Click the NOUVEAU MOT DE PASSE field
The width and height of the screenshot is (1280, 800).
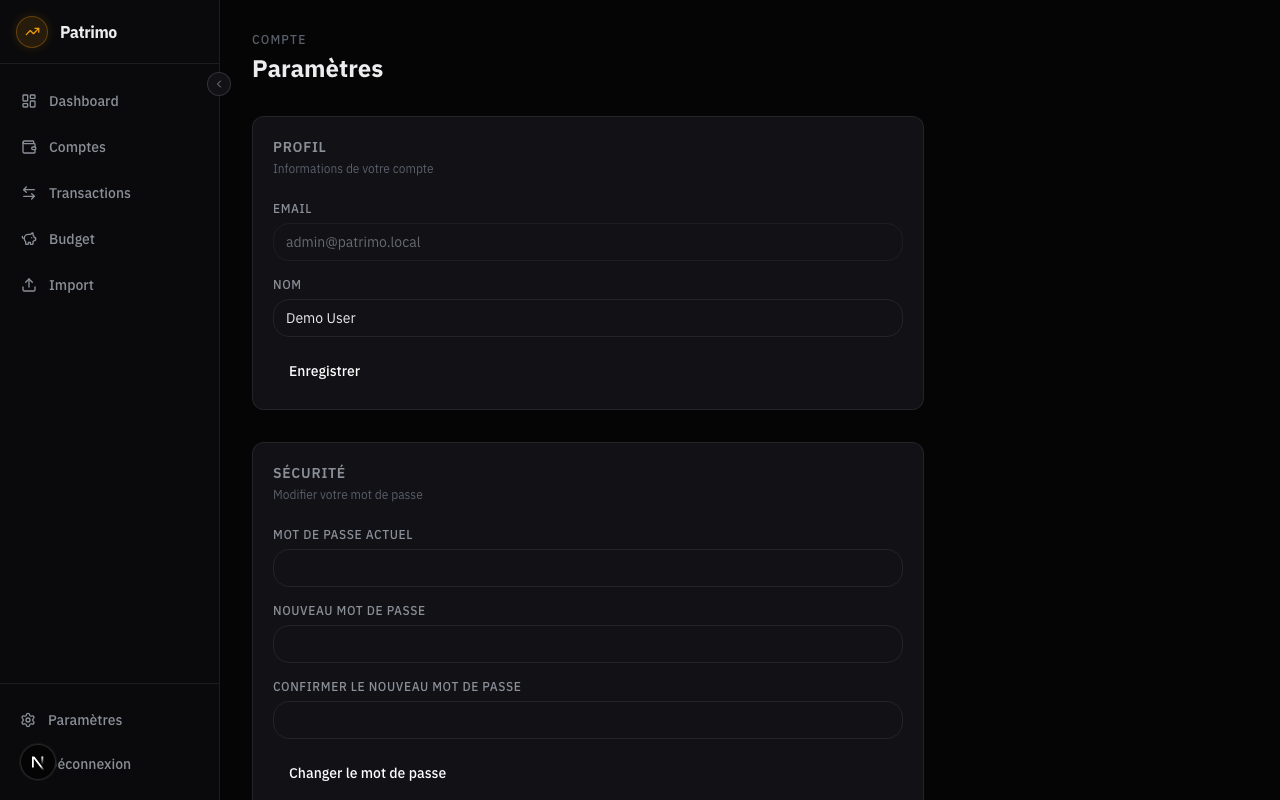point(588,644)
